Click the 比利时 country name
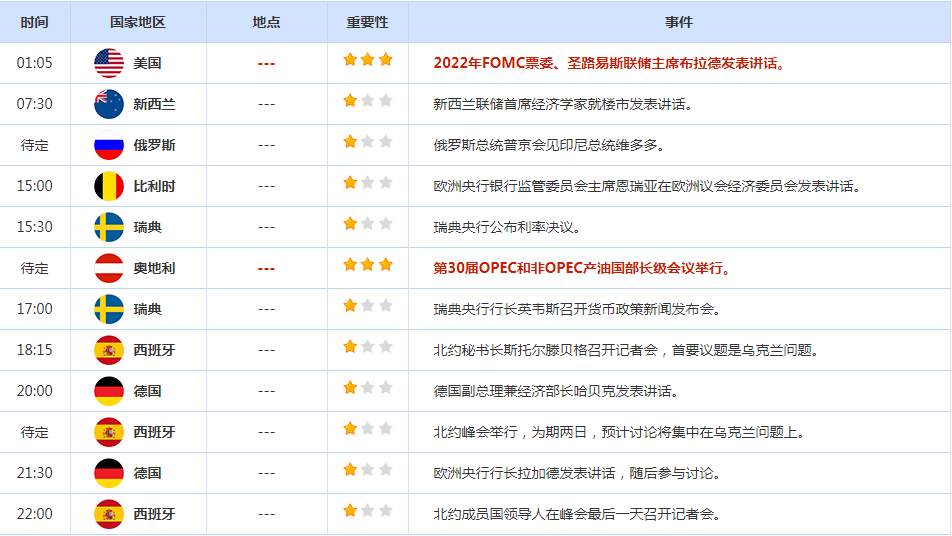This screenshot has width=952, height=536. tap(154, 186)
